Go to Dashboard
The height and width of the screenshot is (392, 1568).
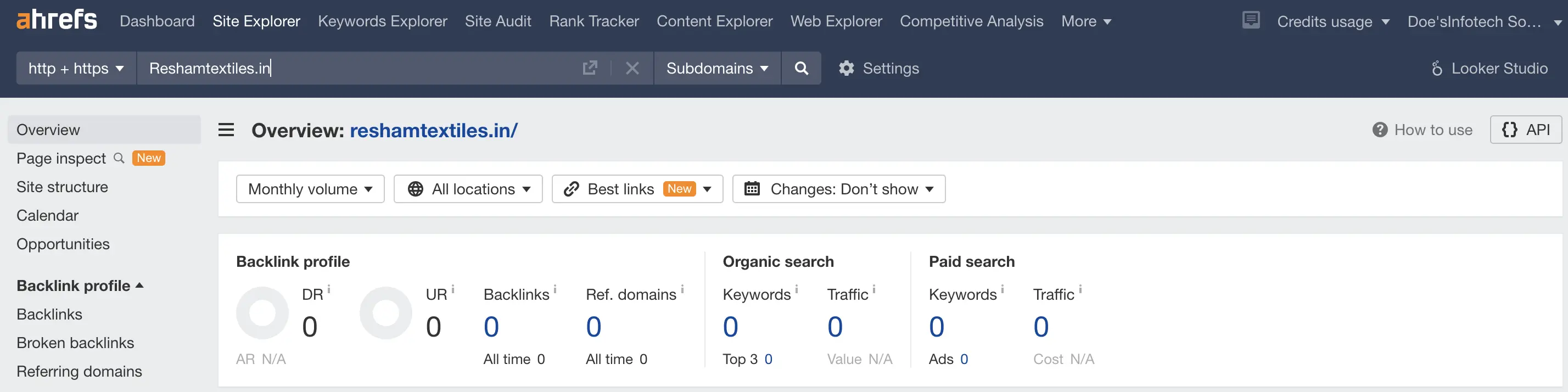(157, 21)
